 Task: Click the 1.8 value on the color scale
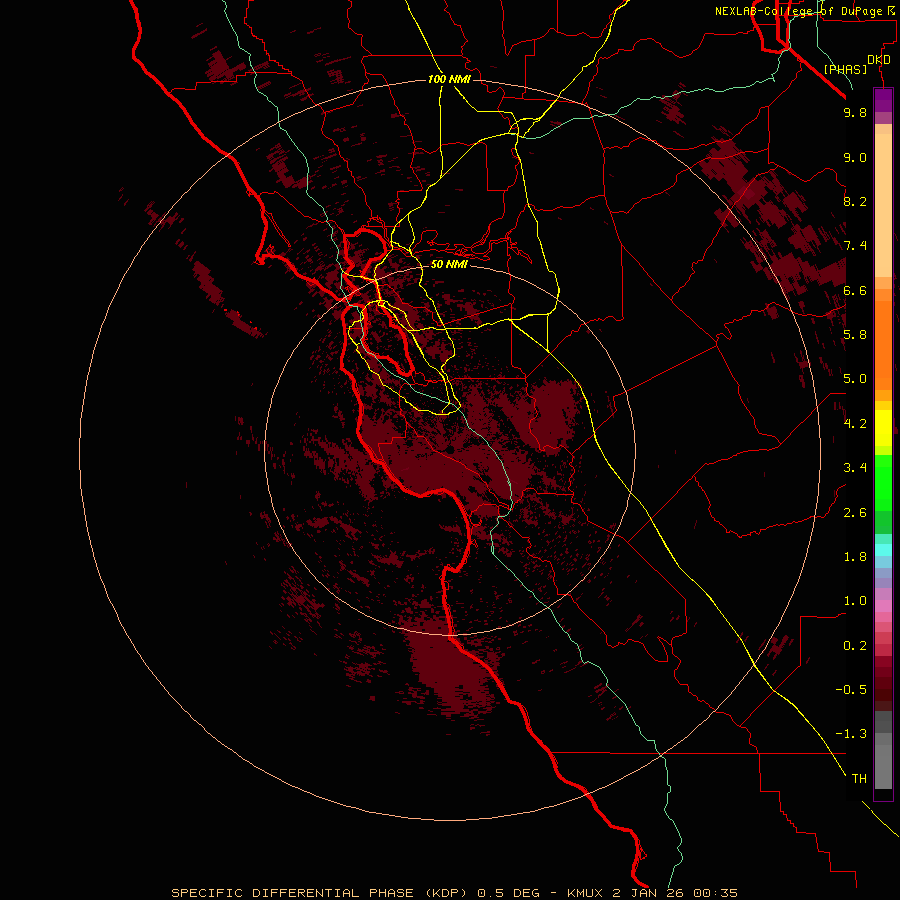(x=855, y=557)
